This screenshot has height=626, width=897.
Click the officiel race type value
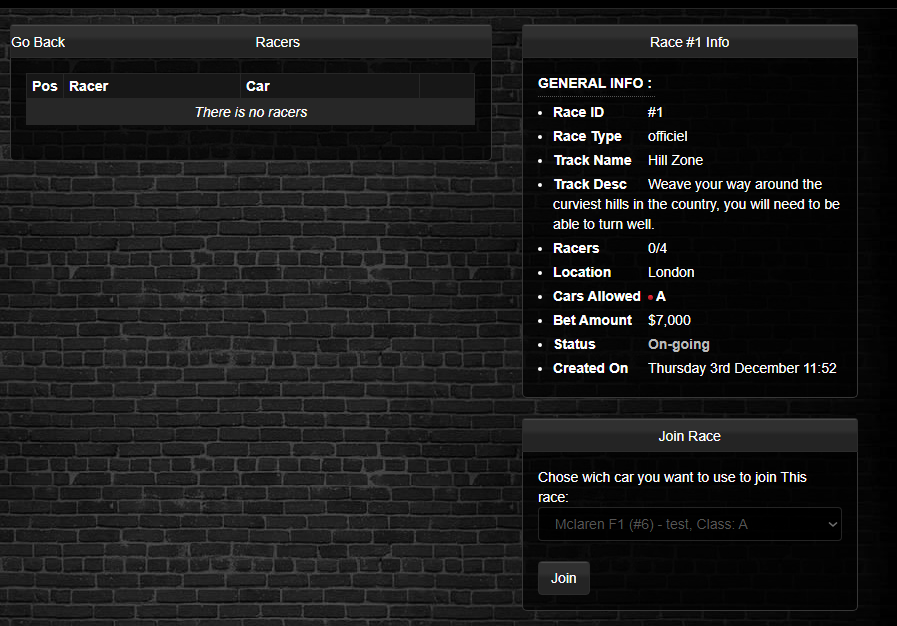[667, 136]
